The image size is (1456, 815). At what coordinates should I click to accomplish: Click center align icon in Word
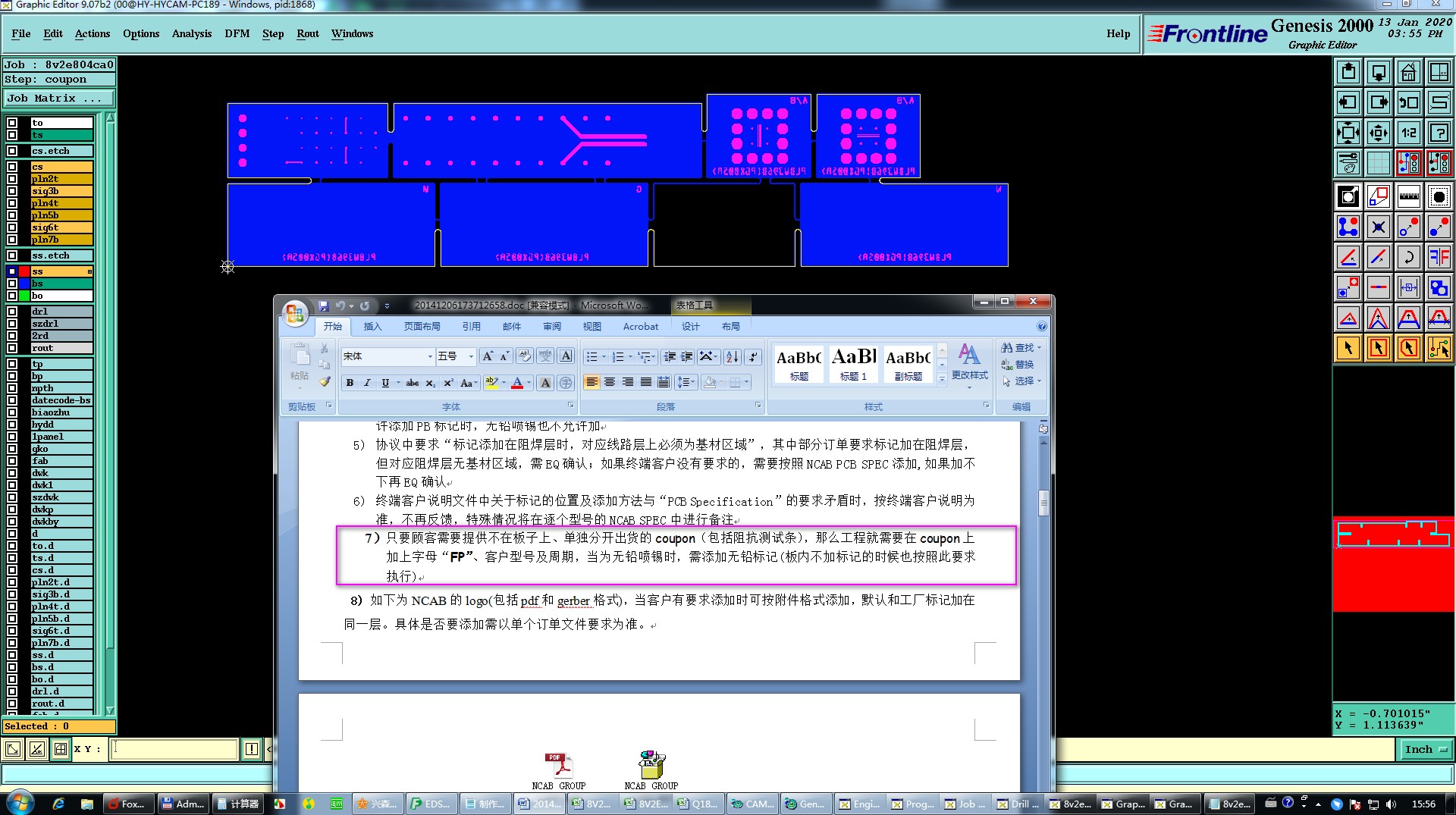[610, 382]
